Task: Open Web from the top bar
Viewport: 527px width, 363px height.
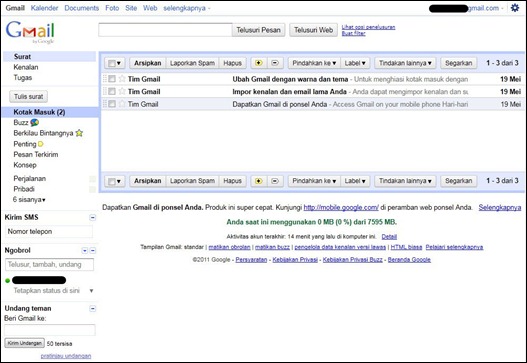Action: point(150,8)
